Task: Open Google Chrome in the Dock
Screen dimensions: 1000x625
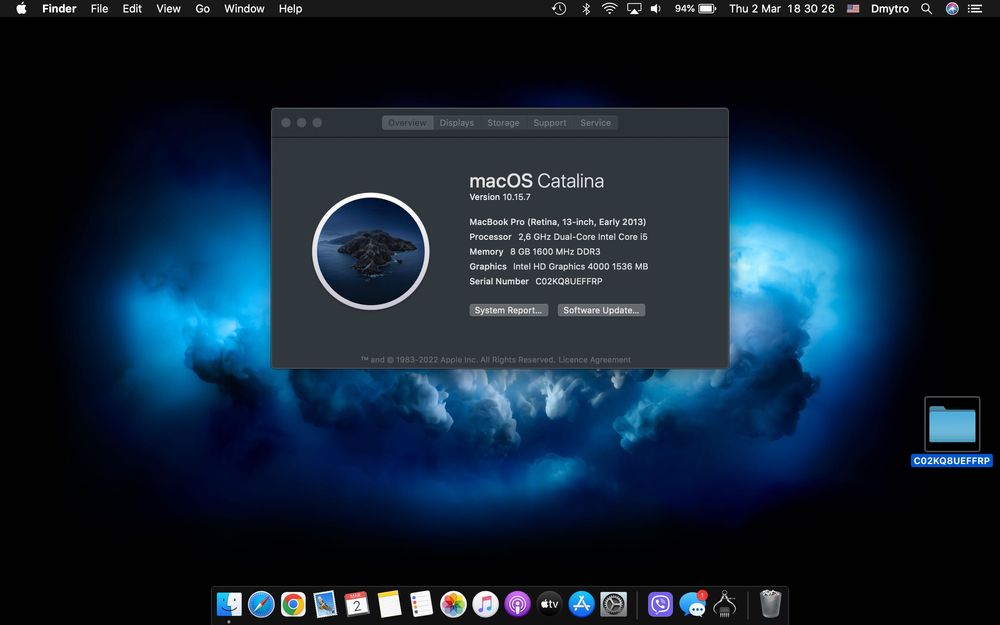Action: (293, 603)
